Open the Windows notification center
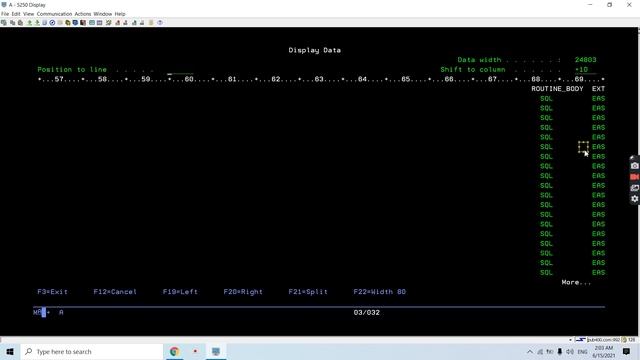The image size is (640, 360). tap(627, 351)
